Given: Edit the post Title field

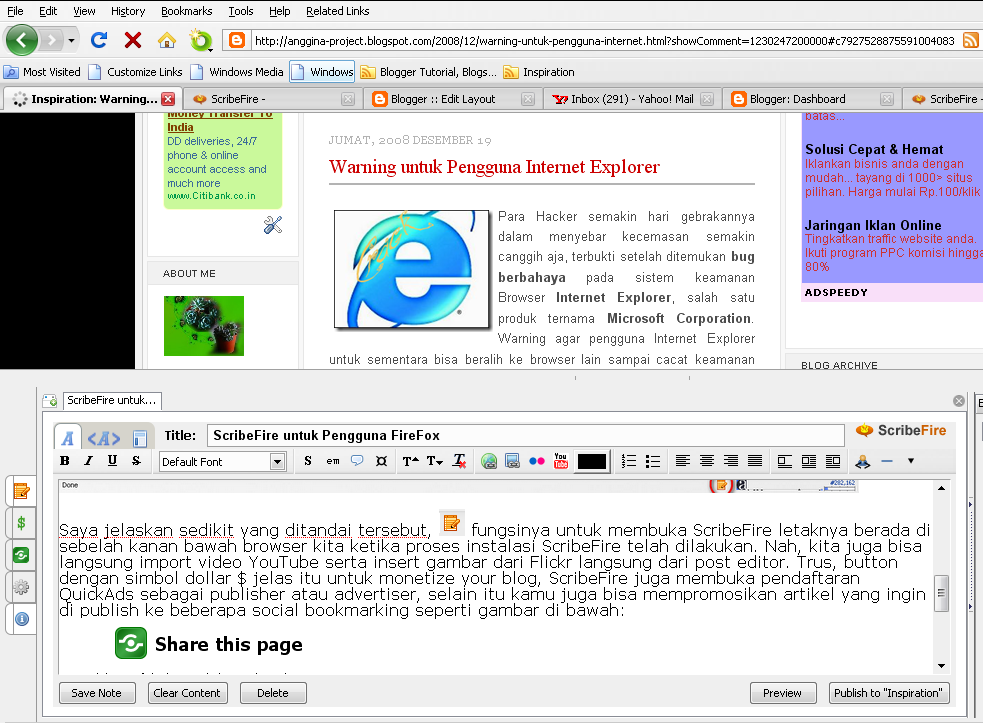Looking at the screenshot, I should (x=525, y=436).
